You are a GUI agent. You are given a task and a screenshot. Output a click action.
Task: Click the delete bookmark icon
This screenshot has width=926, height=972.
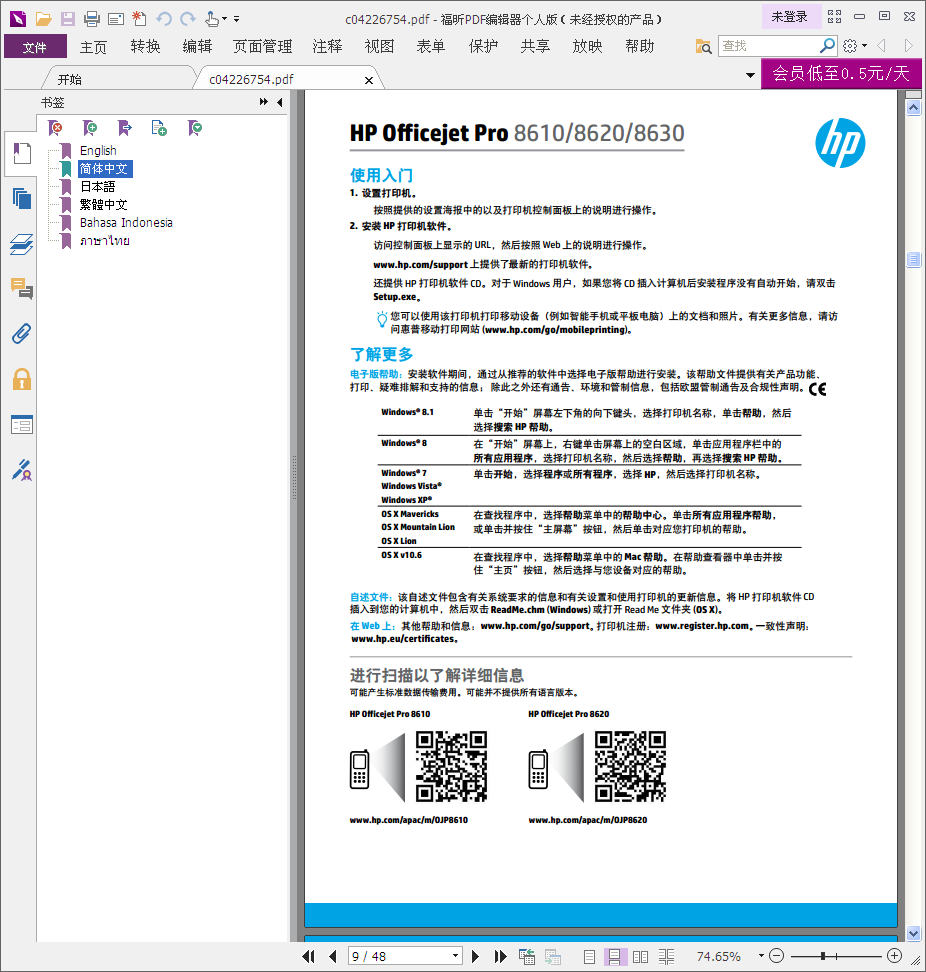point(55,128)
